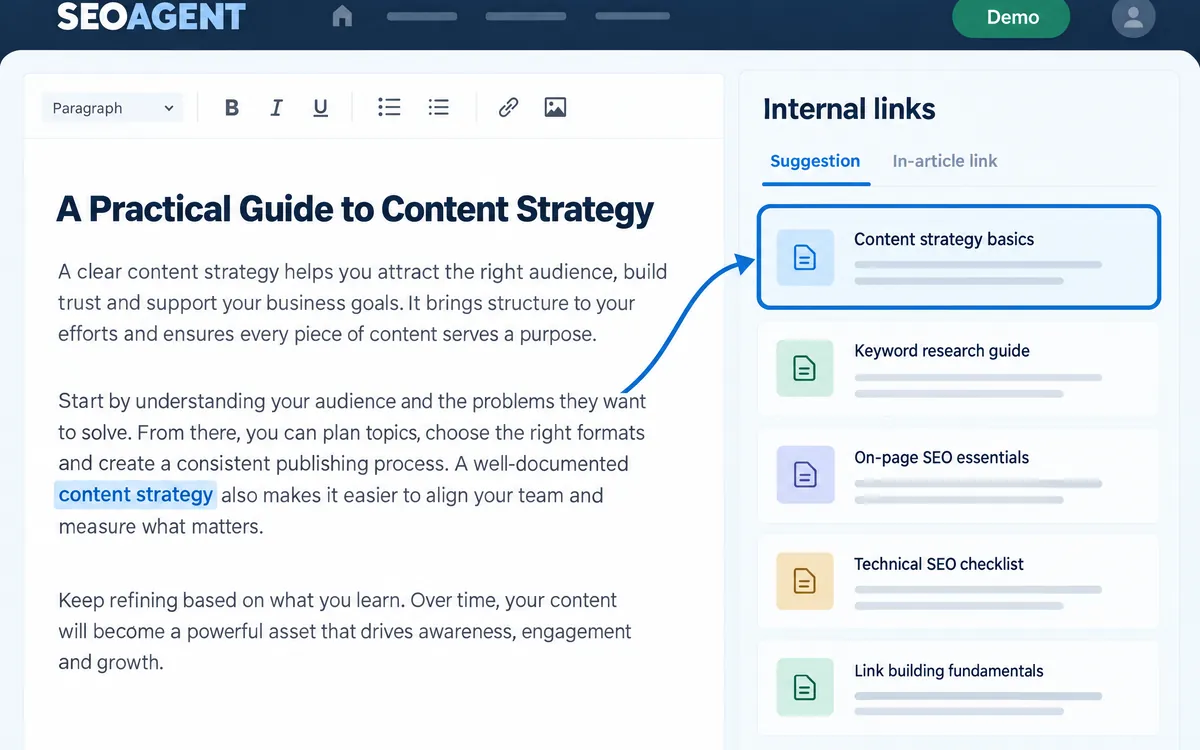Click the blue document icon for Content strategy basics
The image size is (1200, 750).
click(804, 257)
